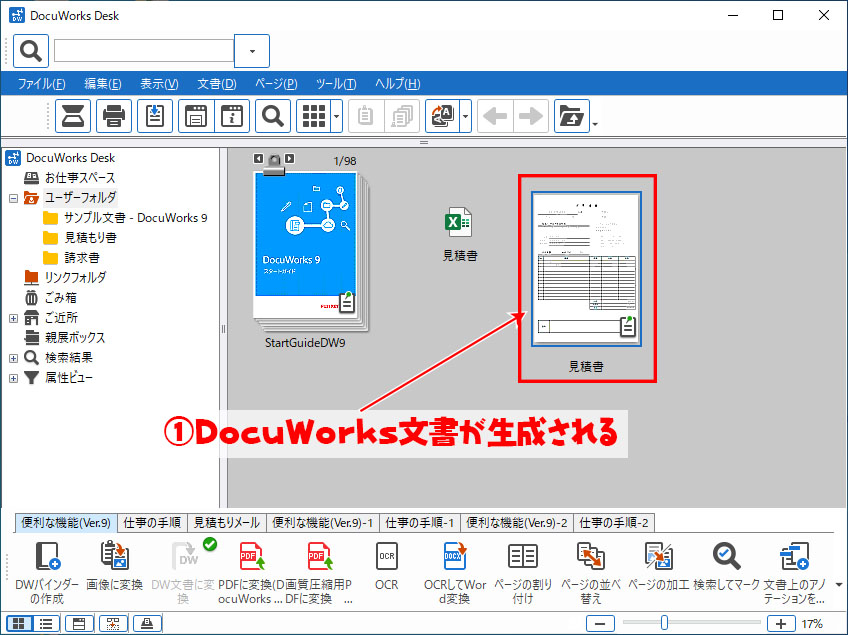
Task: Switch to thumbnail view in status bar
Action: point(18,624)
